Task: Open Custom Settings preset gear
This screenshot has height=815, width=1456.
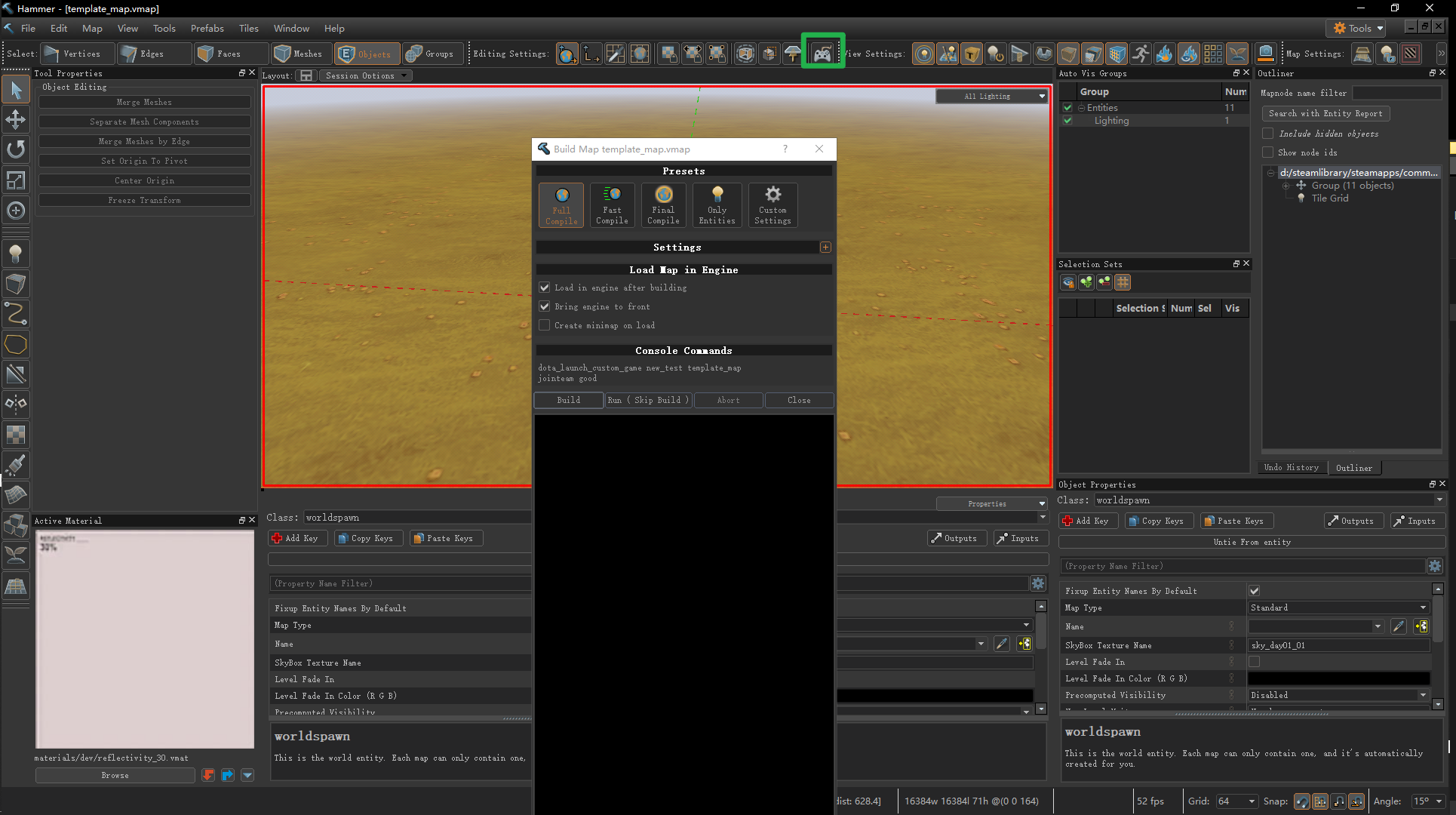Action: [773, 205]
